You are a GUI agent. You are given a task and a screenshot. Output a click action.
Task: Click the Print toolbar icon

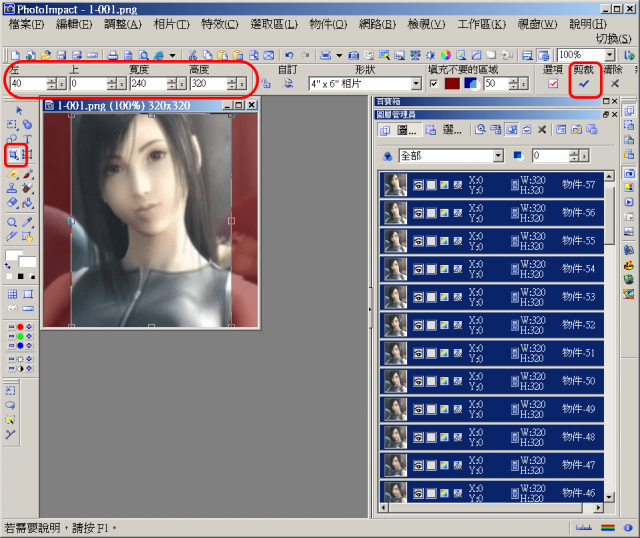(x=113, y=55)
